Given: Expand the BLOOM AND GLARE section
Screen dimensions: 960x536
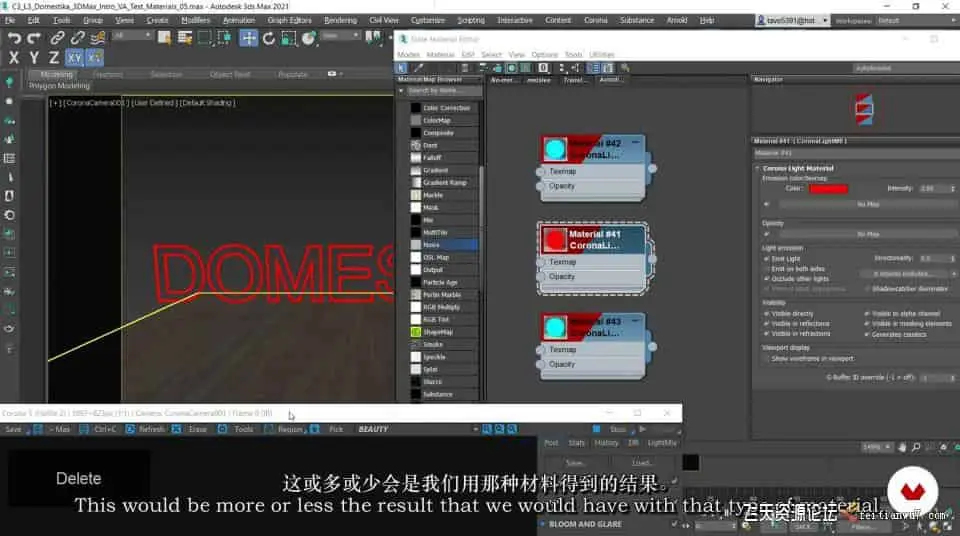Looking at the screenshot, I should (x=542, y=524).
